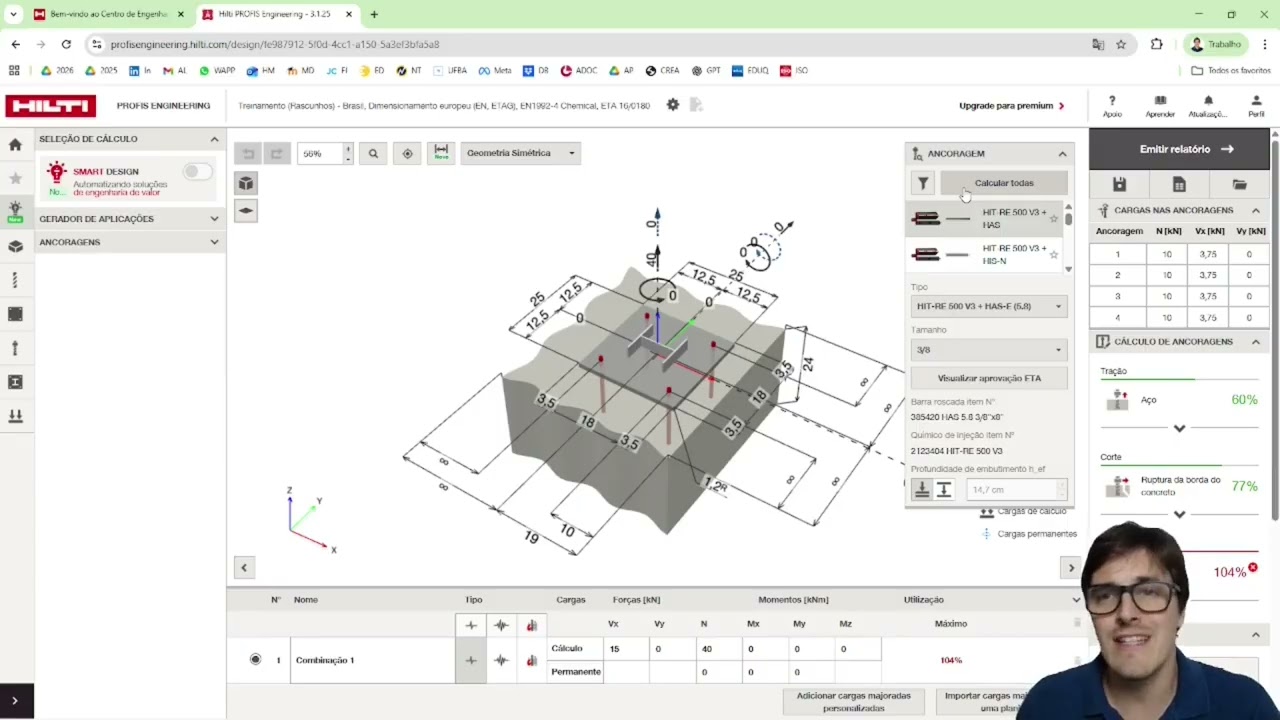Viewport: 1280px width, 720px height.
Task: Click Adicionar cargas majoradas personalizadas button
Action: pyautogui.click(x=853, y=702)
